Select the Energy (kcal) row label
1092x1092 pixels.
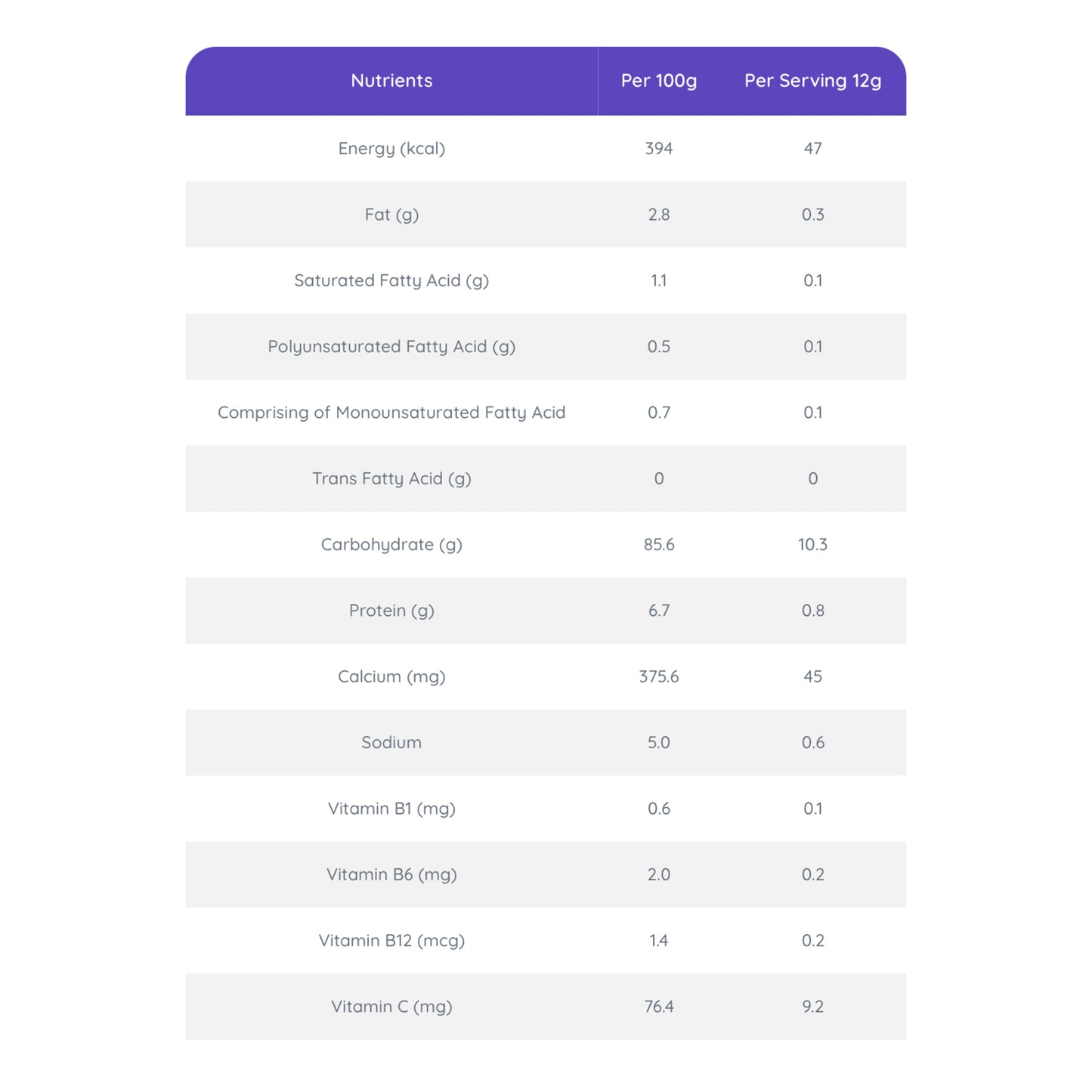(391, 149)
